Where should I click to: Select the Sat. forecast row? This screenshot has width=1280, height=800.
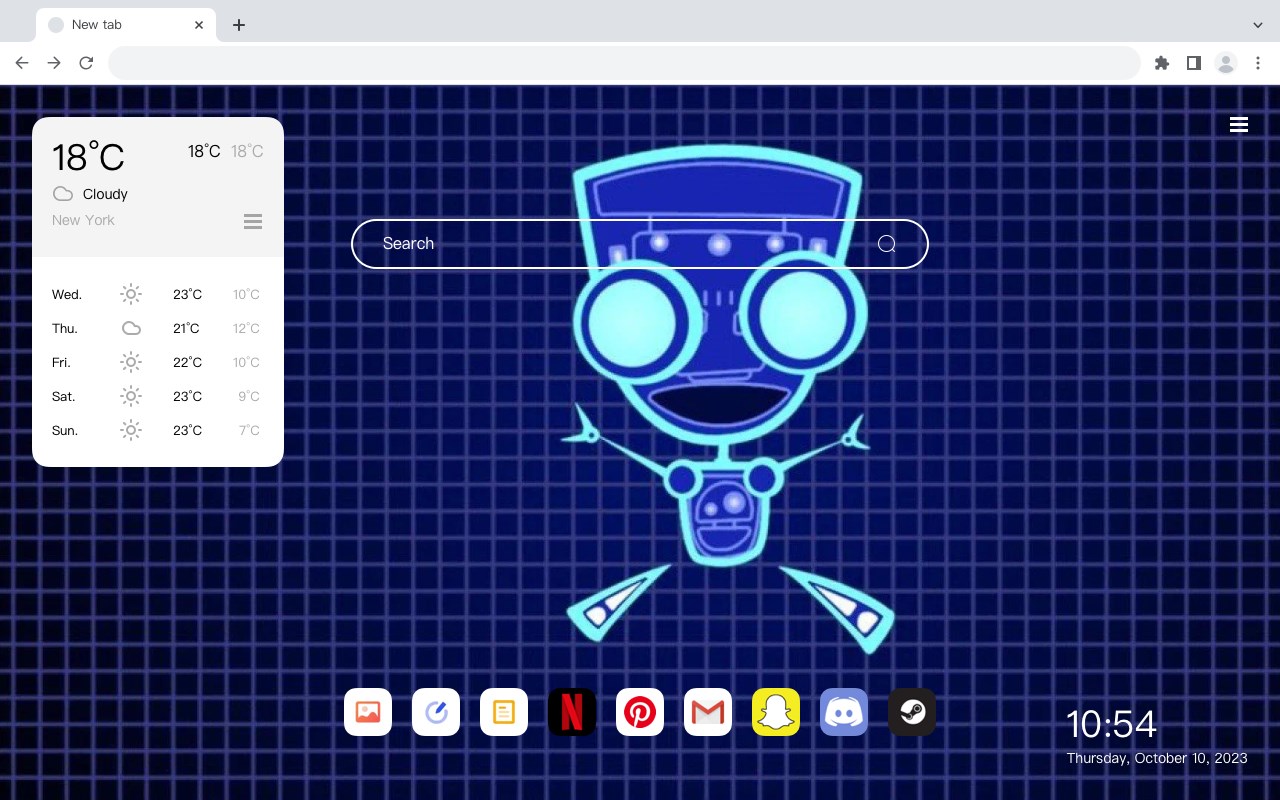[x=157, y=396]
